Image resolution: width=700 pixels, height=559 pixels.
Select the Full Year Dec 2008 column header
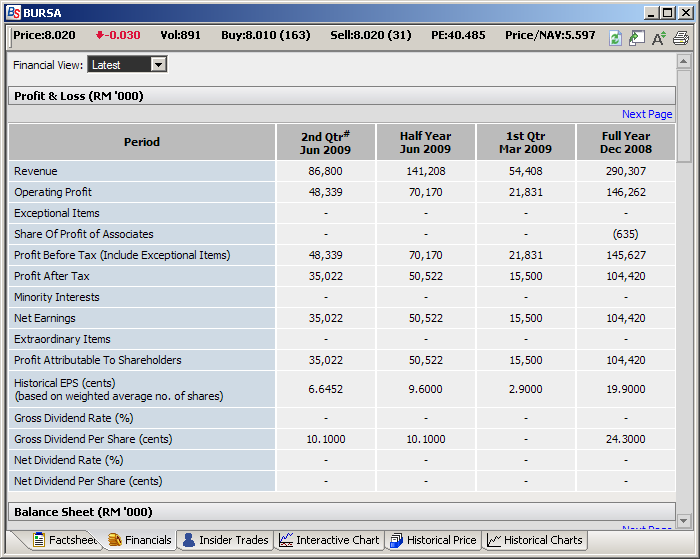(626, 142)
